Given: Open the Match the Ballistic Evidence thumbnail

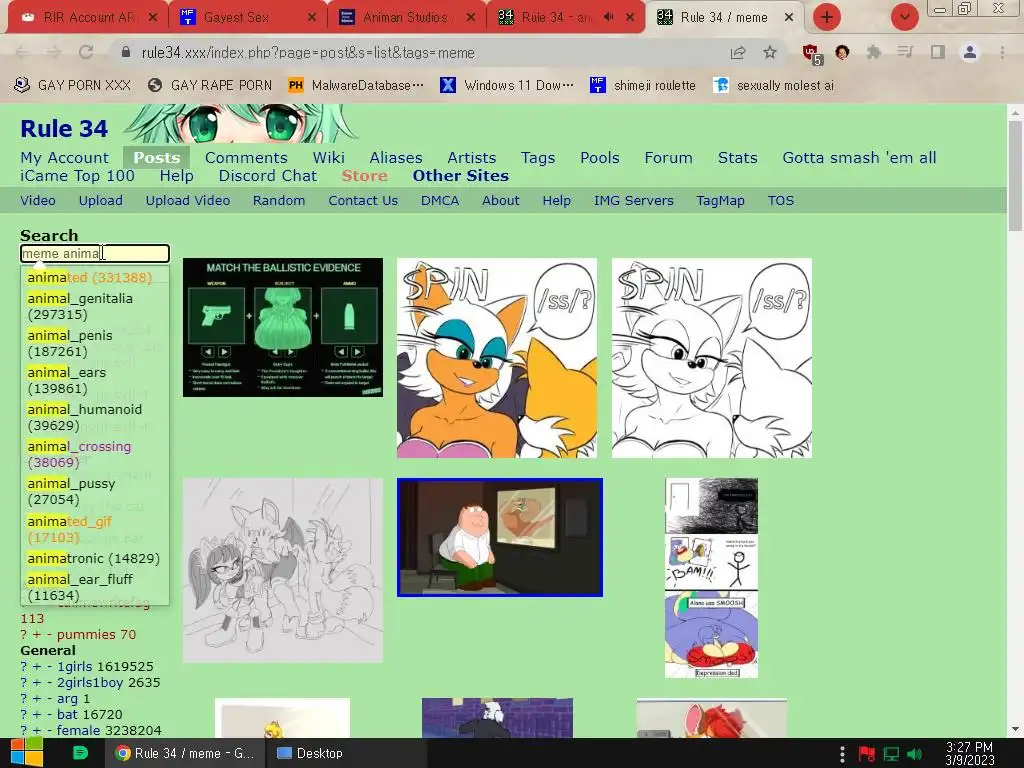Looking at the screenshot, I should click(x=283, y=327).
